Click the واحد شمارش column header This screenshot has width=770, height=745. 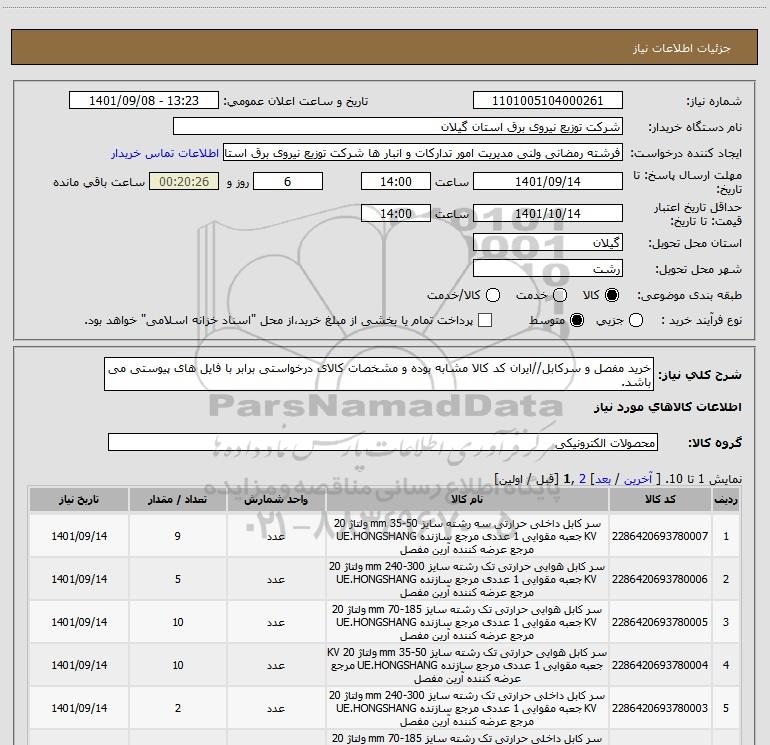coord(276,499)
